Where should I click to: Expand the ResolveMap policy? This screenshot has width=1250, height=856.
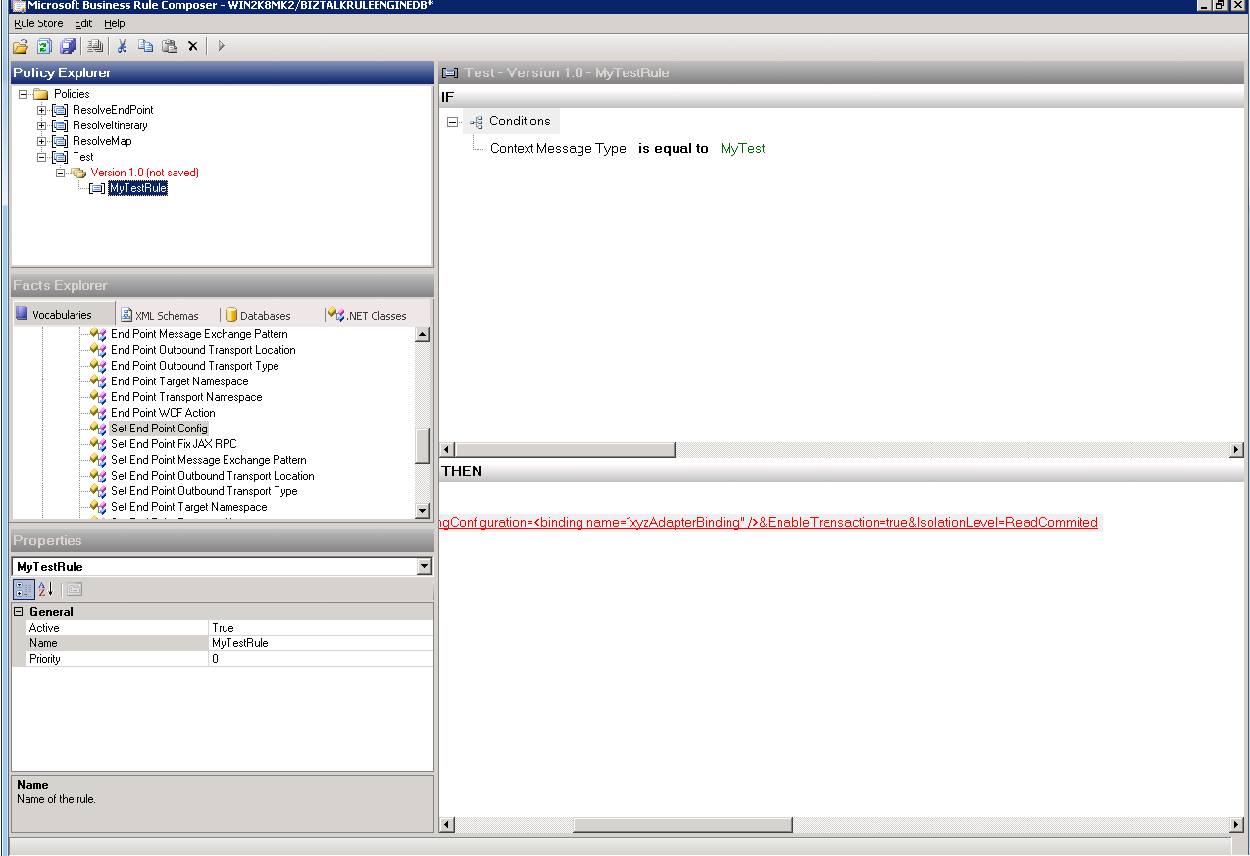[x=42, y=141]
